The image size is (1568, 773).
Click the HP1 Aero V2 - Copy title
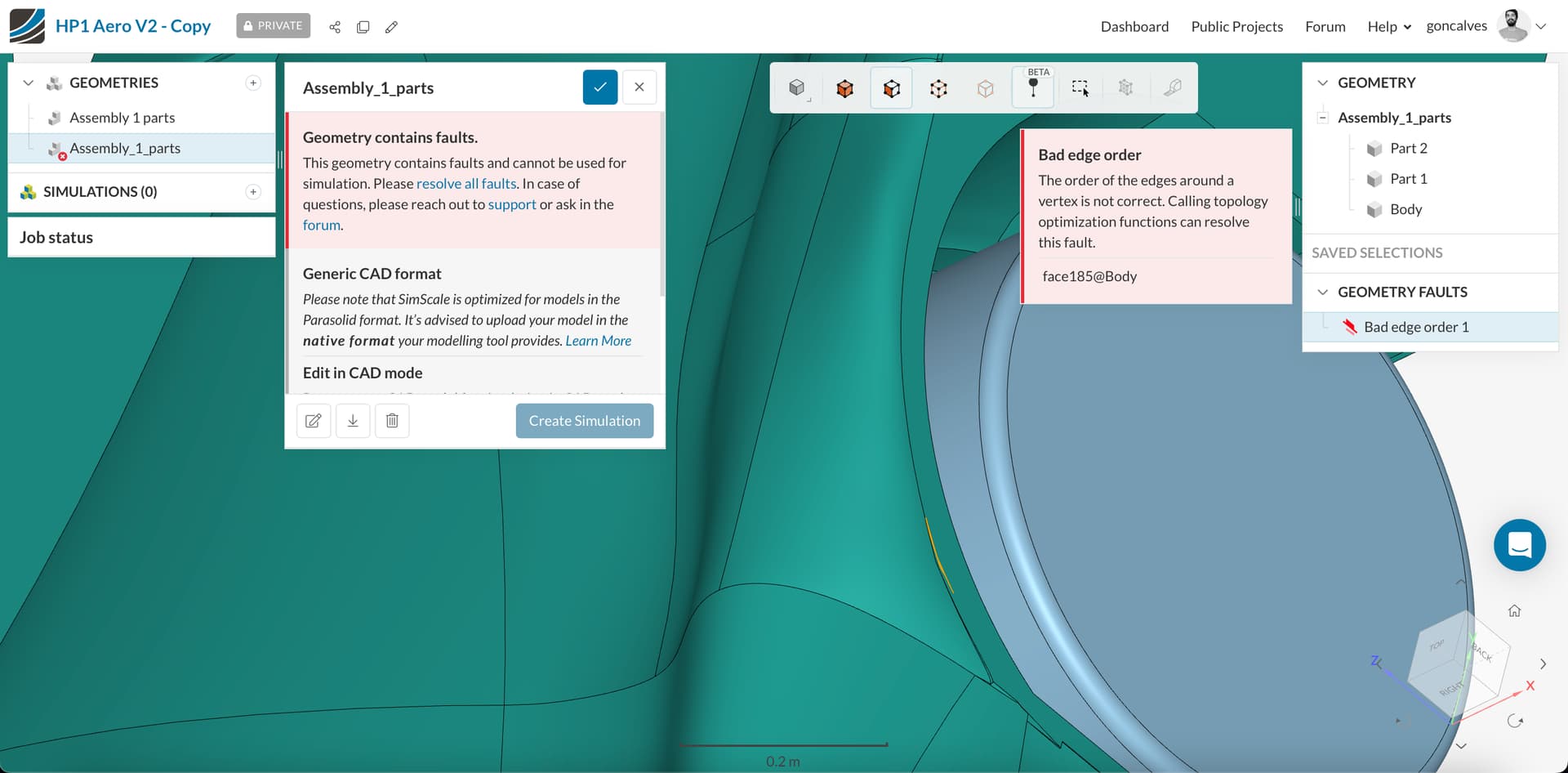(133, 26)
